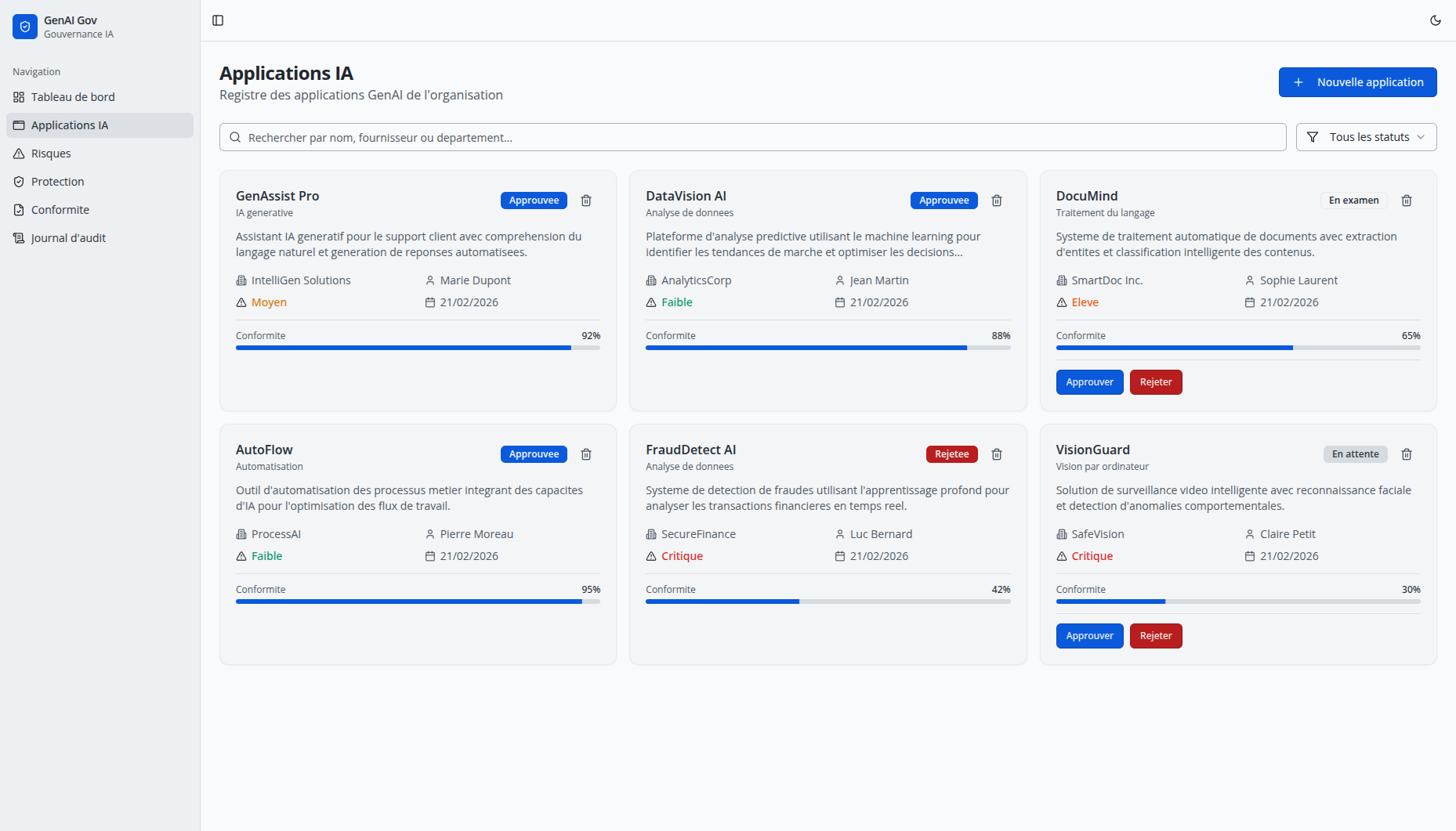Click trash icon on FraudDetect AI card
Viewport: 1456px width, 831px height.
tap(997, 454)
